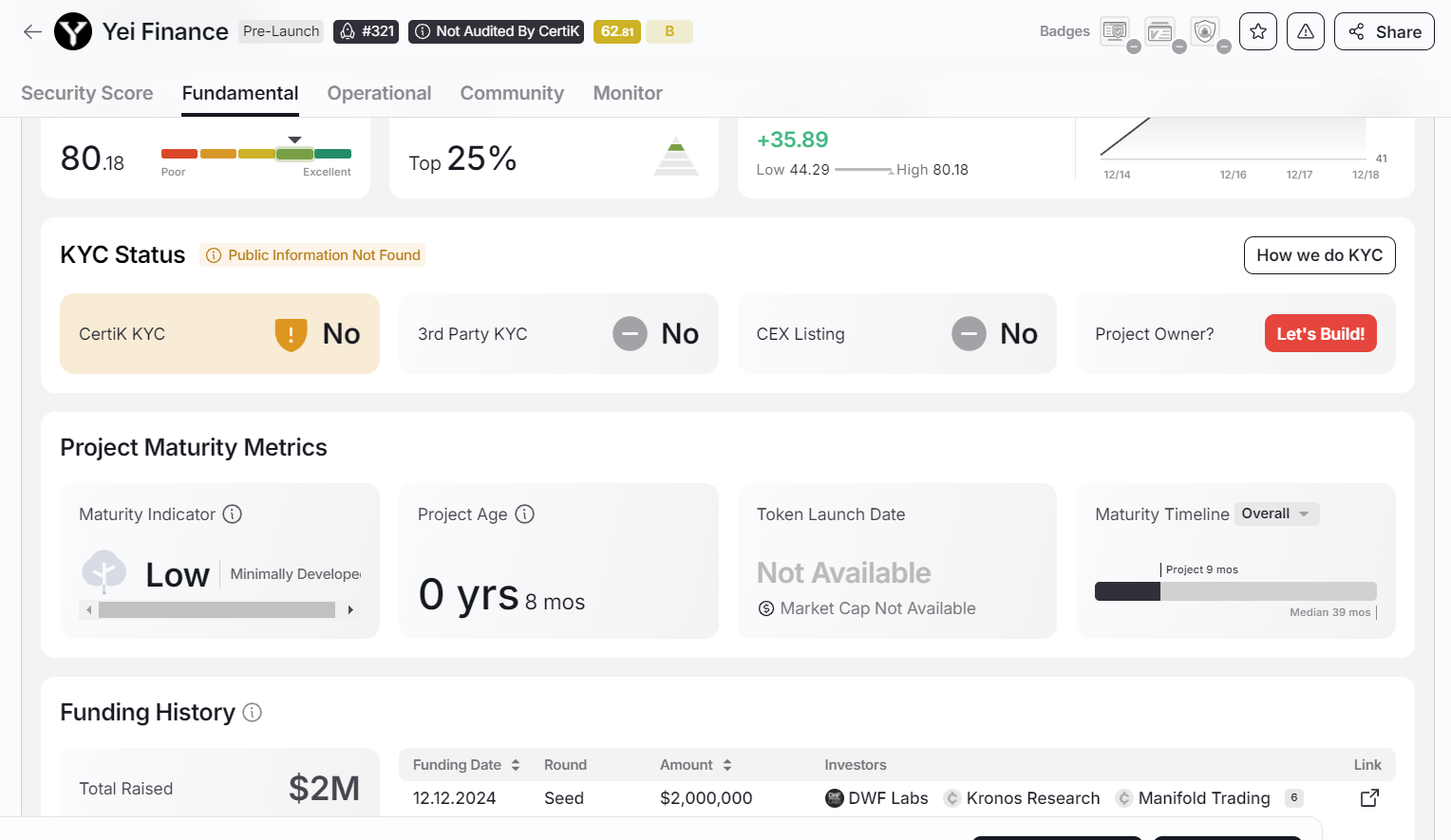
Task: Switch to Security Score tab
Action: [x=87, y=93]
